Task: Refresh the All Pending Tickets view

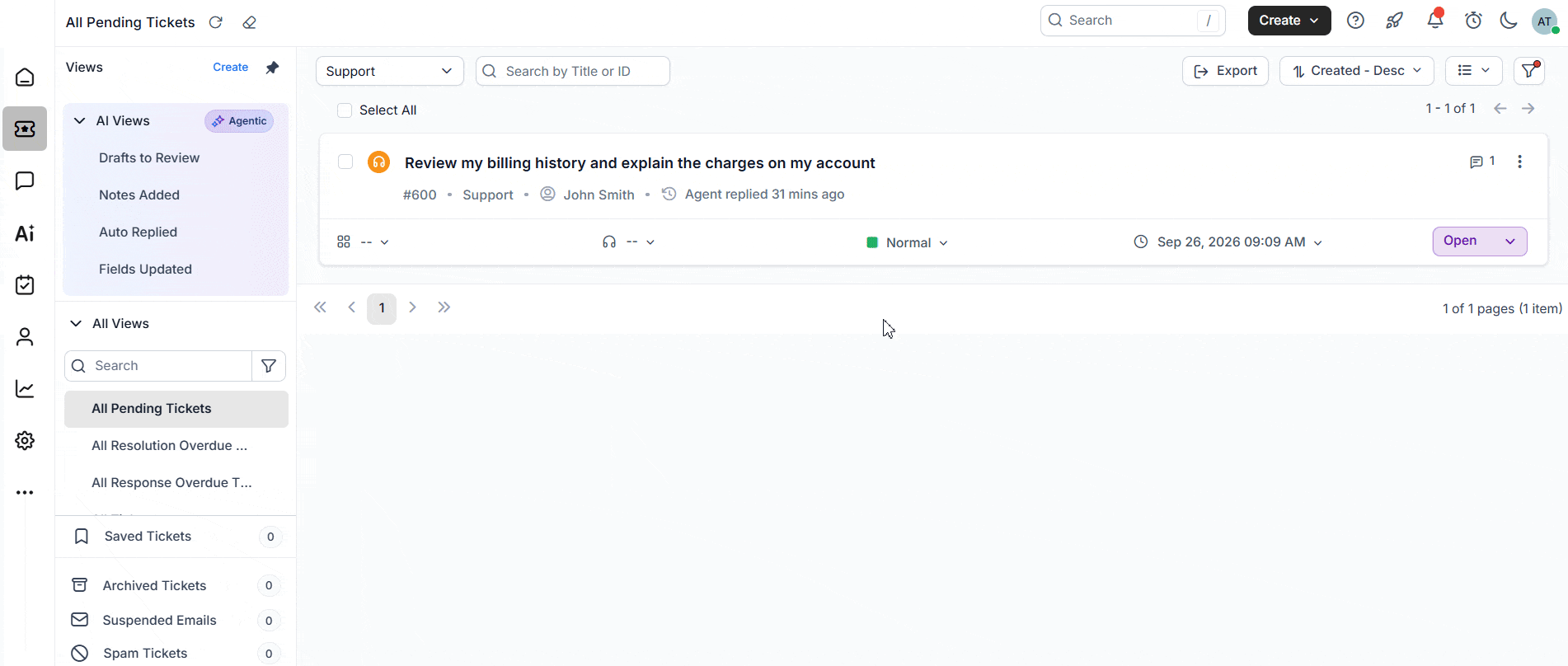Action: pos(216,22)
